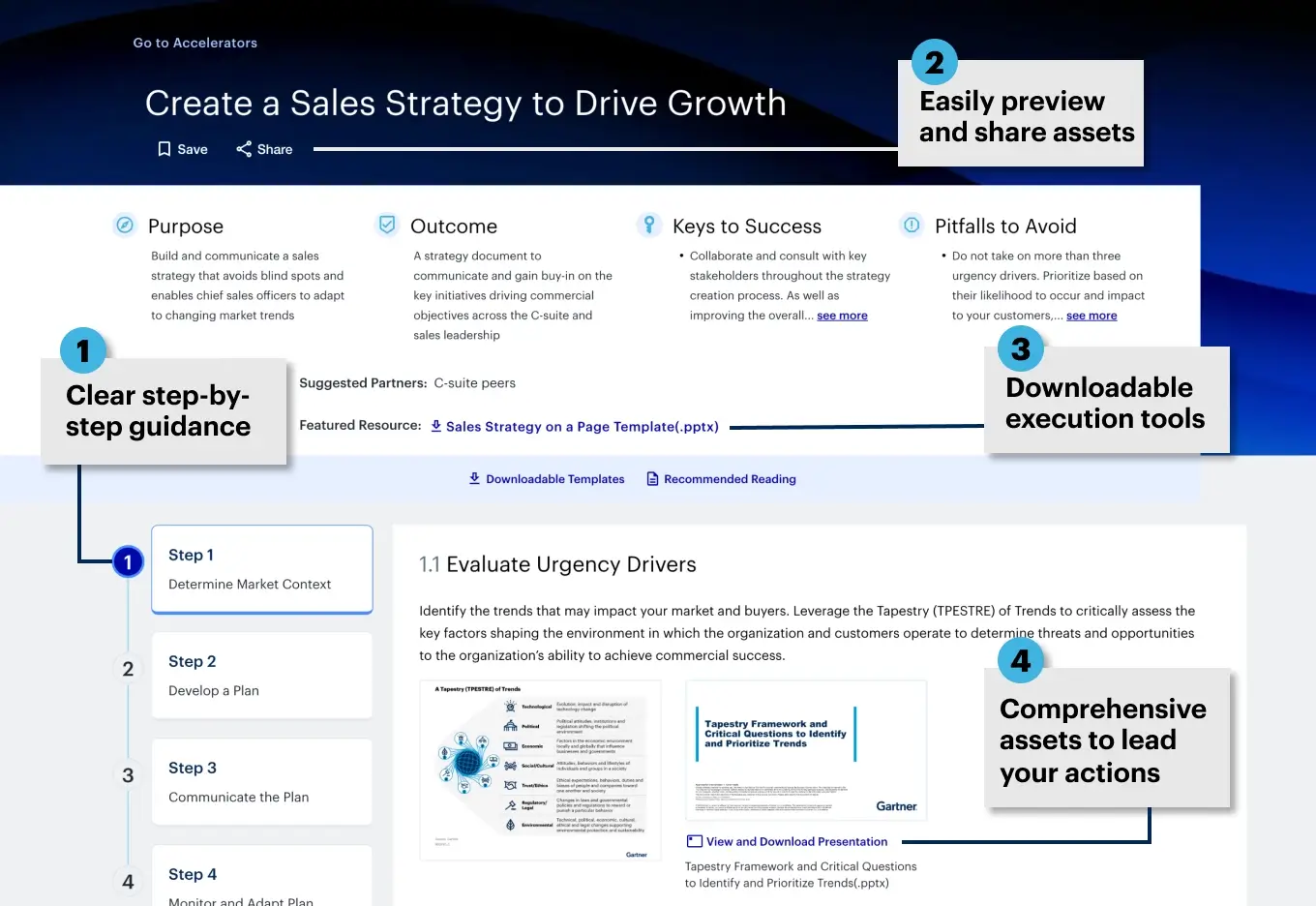Click the presentation icon next to View and Download Presentation
The image size is (1316, 906).
pos(693,841)
